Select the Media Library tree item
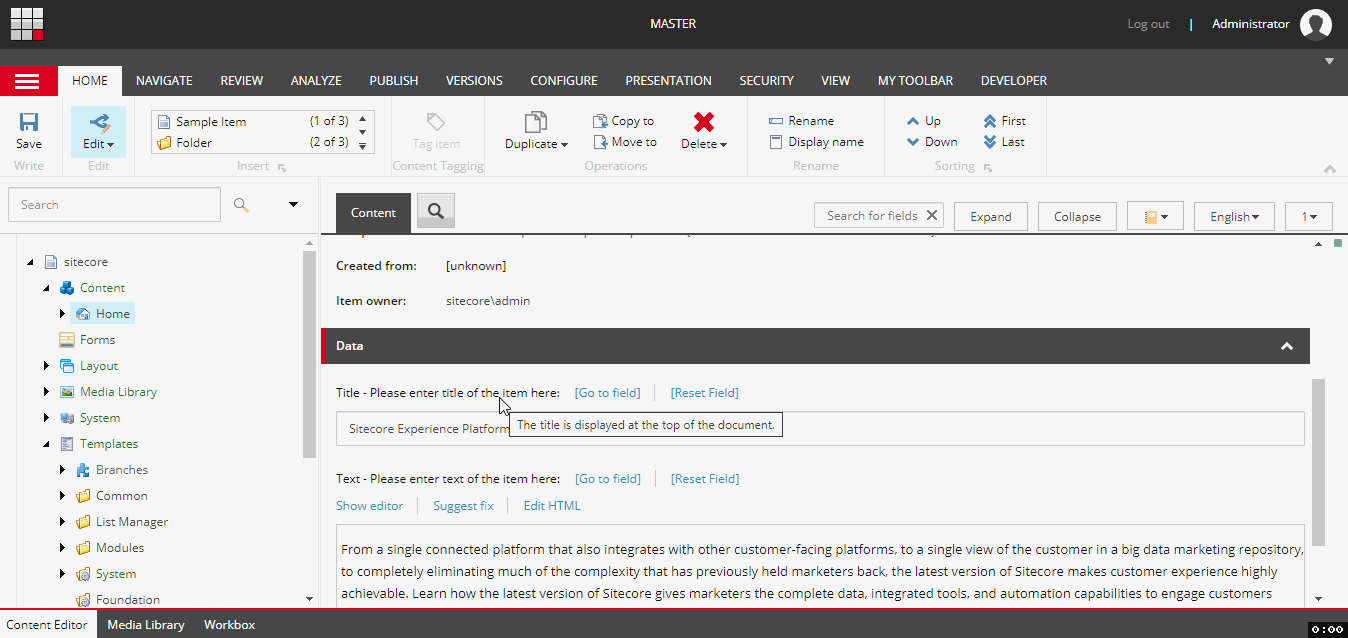 coord(118,392)
